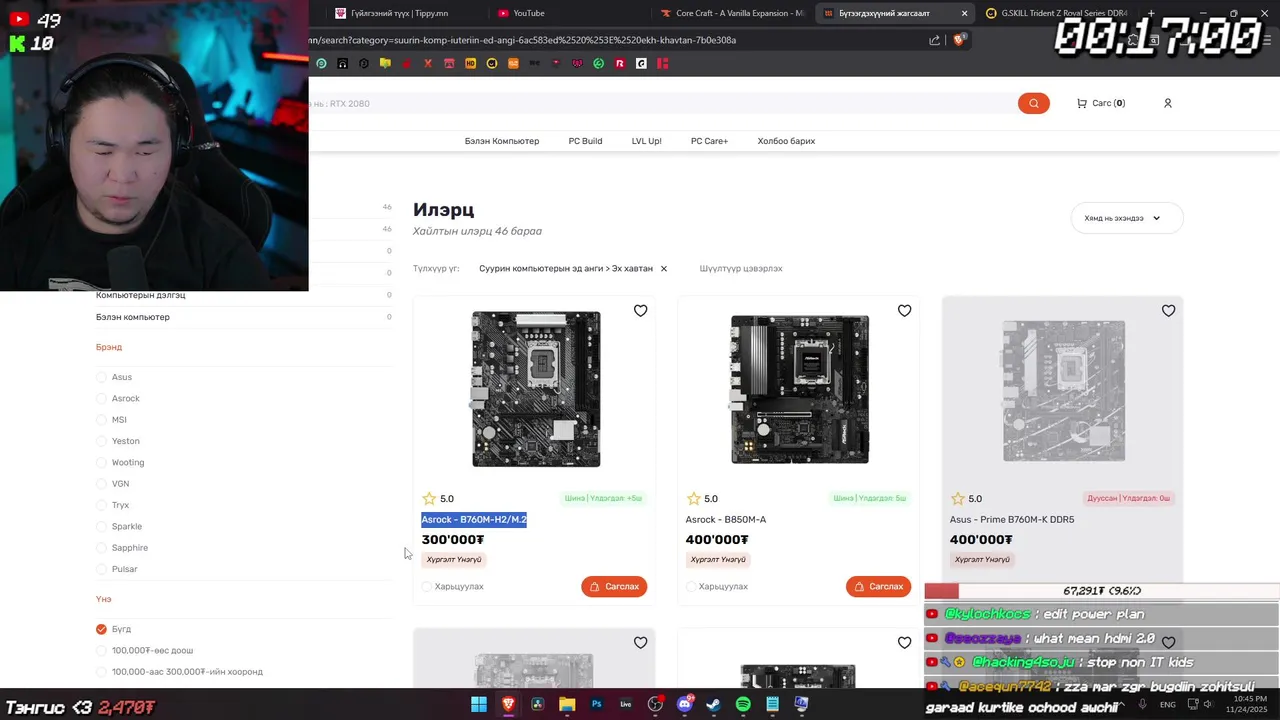
Task: Open the PC Build menu item
Action: coord(585,141)
